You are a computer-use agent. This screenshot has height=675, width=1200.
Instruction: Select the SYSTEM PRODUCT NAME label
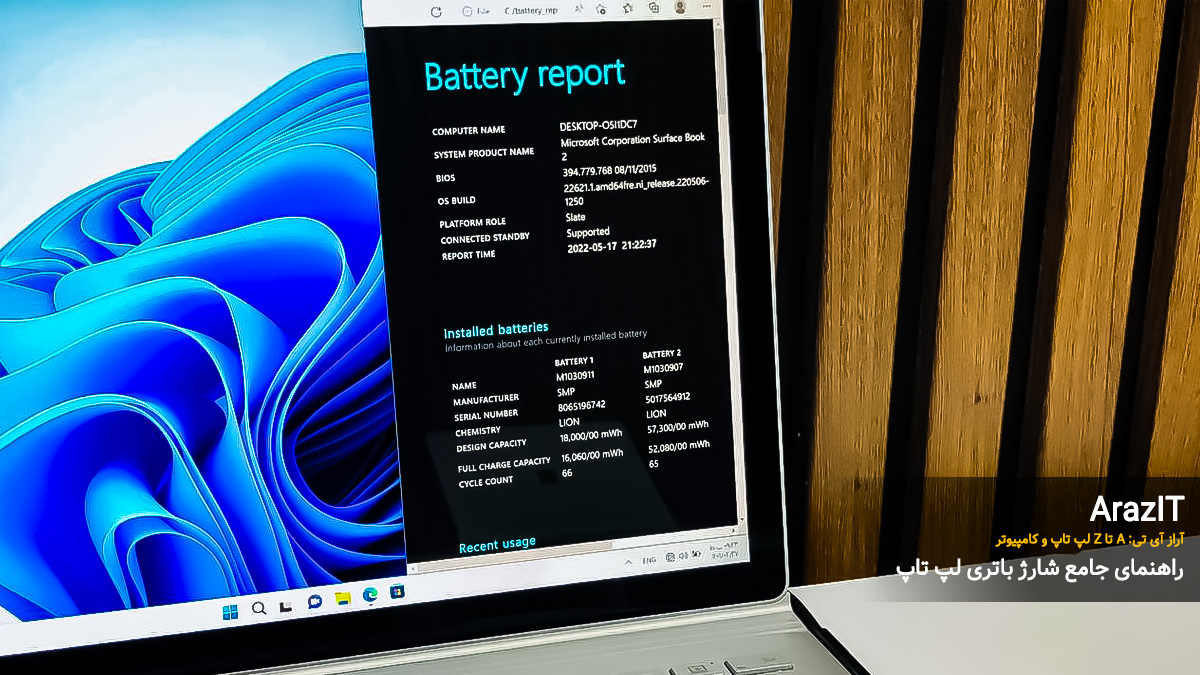(x=484, y=154)
